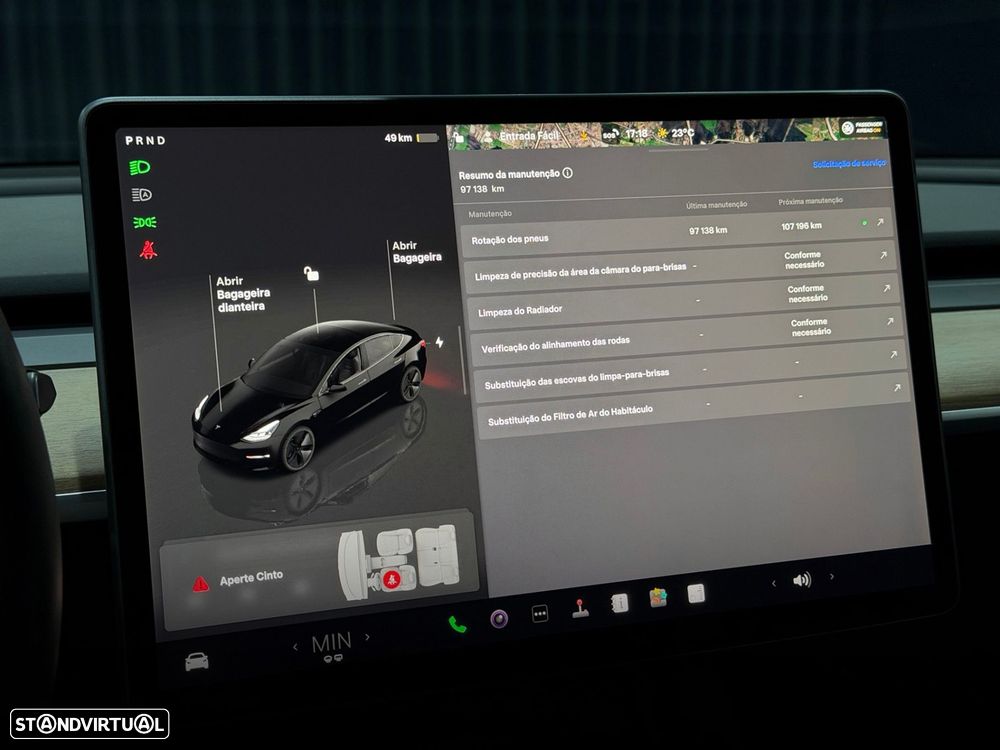This screenshot has height=750, width=1000.
Task: Tap the seat occupancy diagram
Action: click(x=398, y=562)
